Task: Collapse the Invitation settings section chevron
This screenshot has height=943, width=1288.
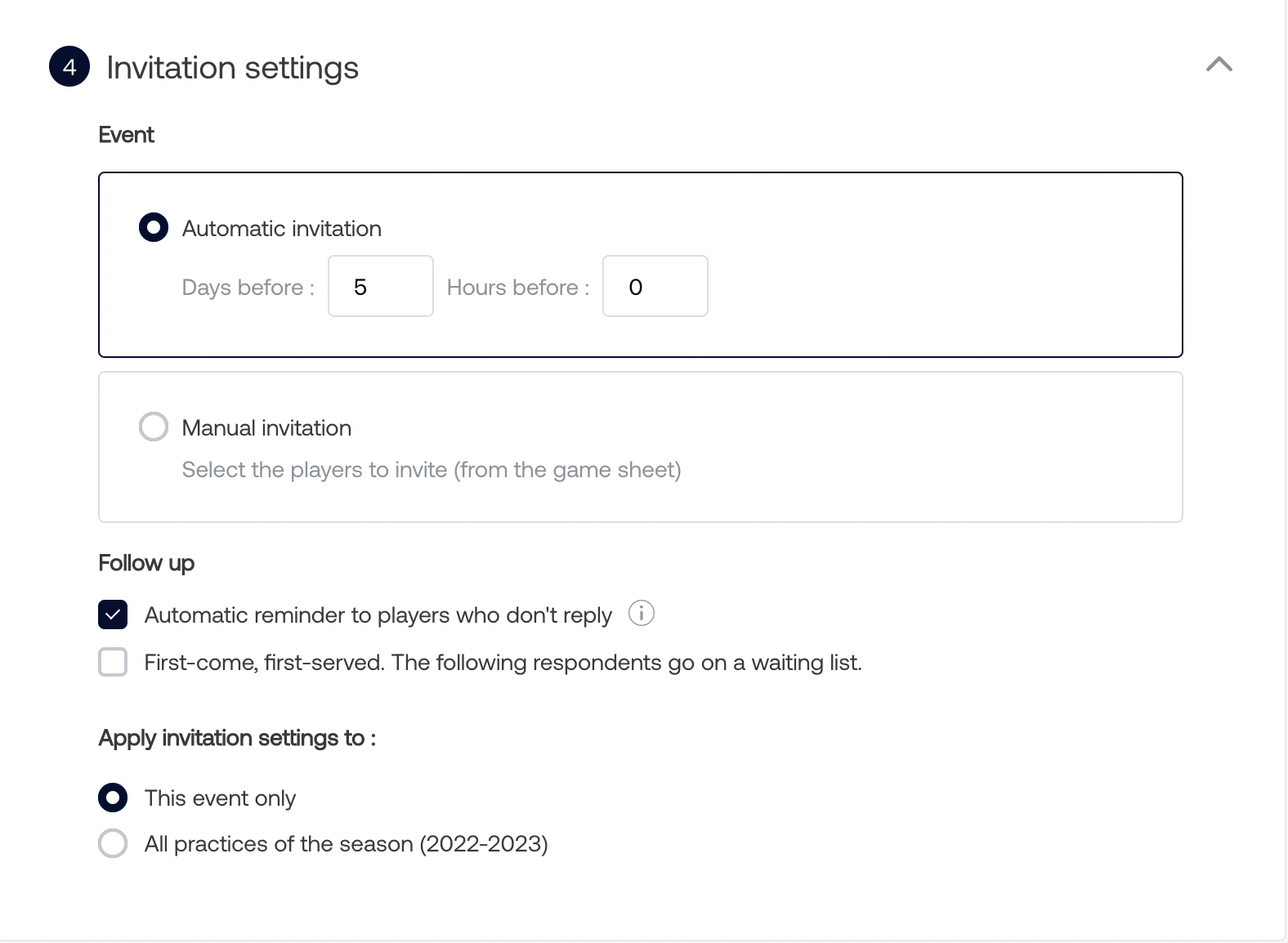Action: click(x=1219, y=65)
